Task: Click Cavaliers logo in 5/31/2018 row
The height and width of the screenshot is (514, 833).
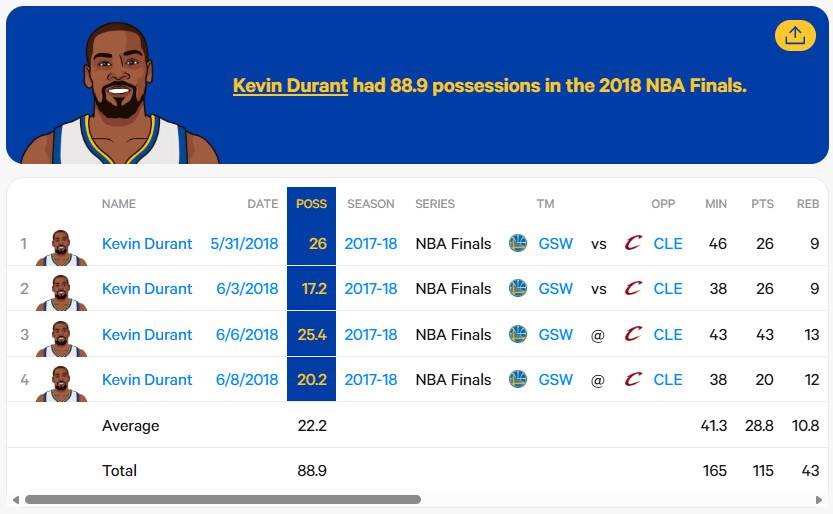Action: click(x=633, y=243)
